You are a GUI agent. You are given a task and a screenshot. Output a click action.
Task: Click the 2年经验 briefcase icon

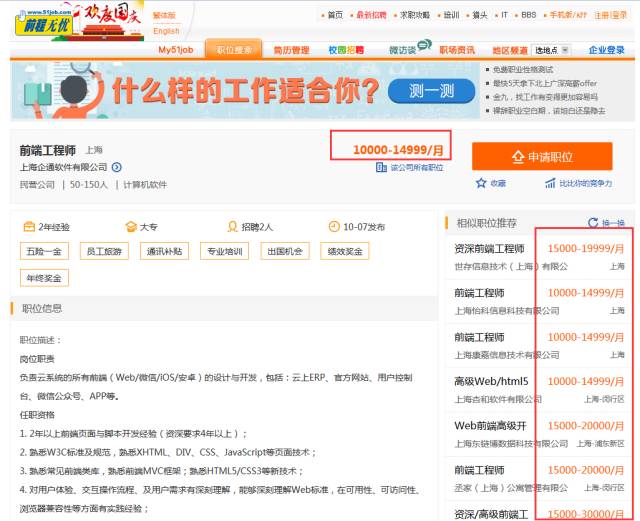tap(29, 227)
